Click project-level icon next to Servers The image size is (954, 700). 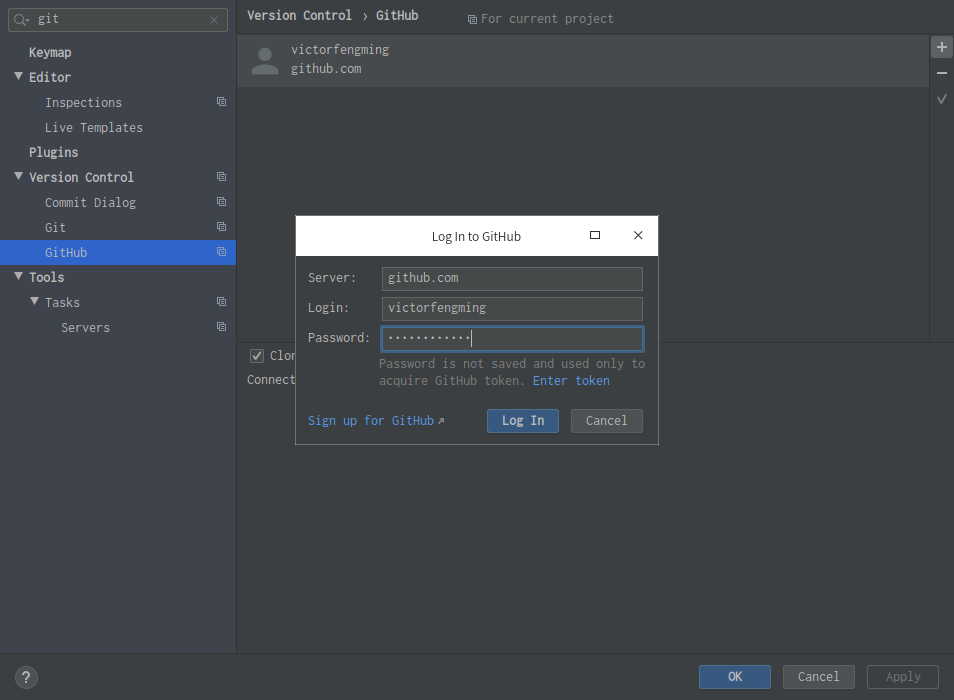click(221, 327)
